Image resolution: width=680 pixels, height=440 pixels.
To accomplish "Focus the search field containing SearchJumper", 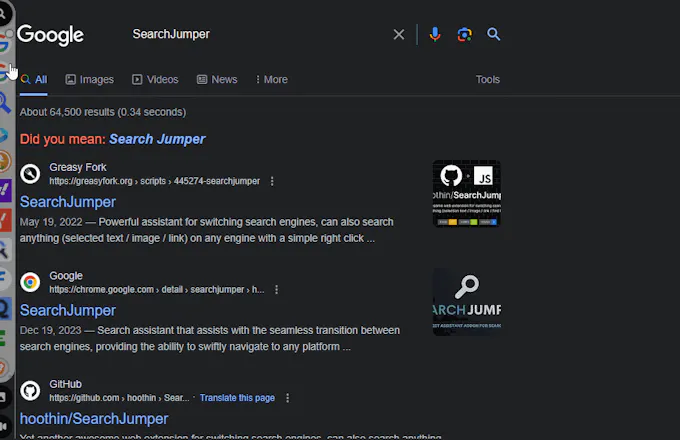I will point(256,34).
